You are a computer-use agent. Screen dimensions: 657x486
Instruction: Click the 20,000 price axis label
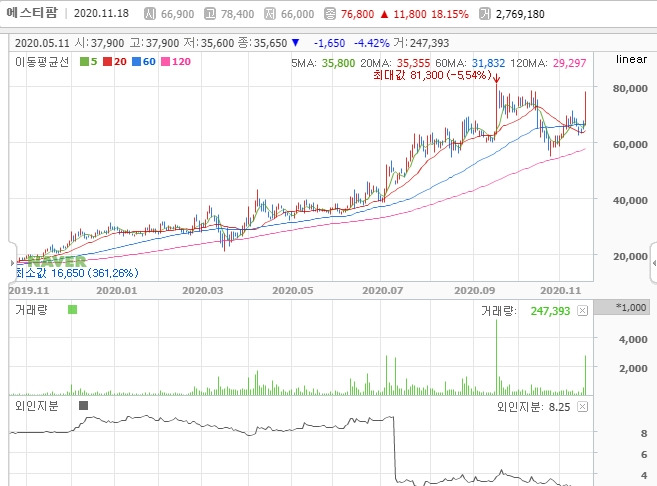tap(630, 256)
